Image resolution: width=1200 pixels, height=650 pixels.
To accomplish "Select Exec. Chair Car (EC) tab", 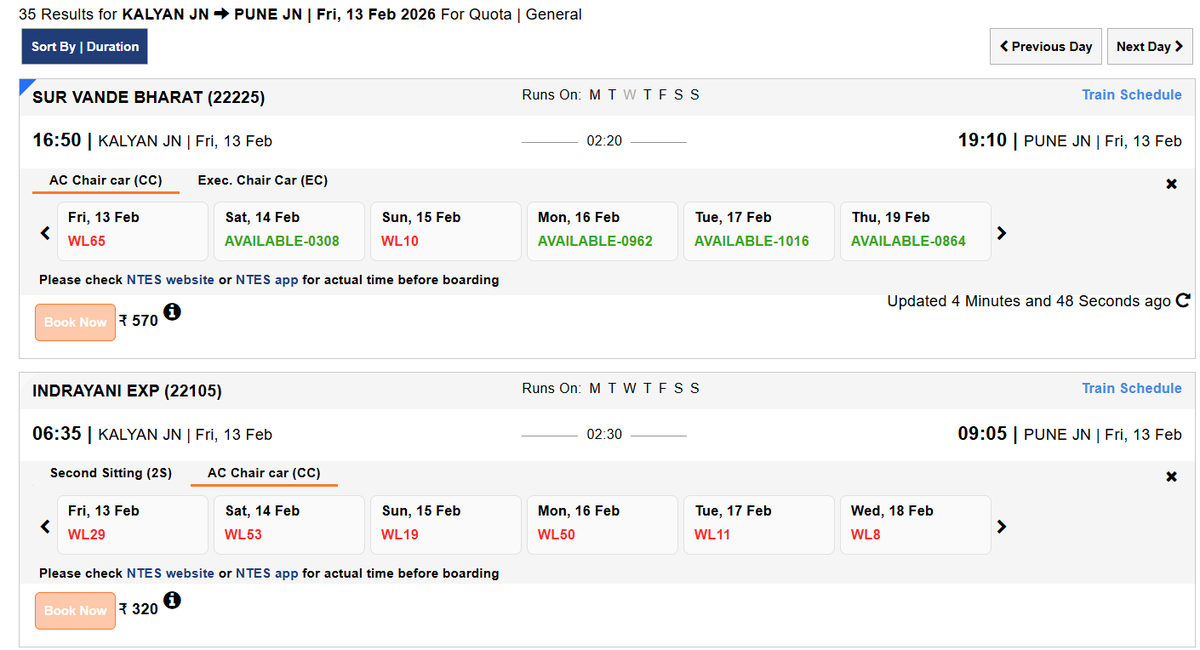I will pyautogui.click(x=263, y=181).
